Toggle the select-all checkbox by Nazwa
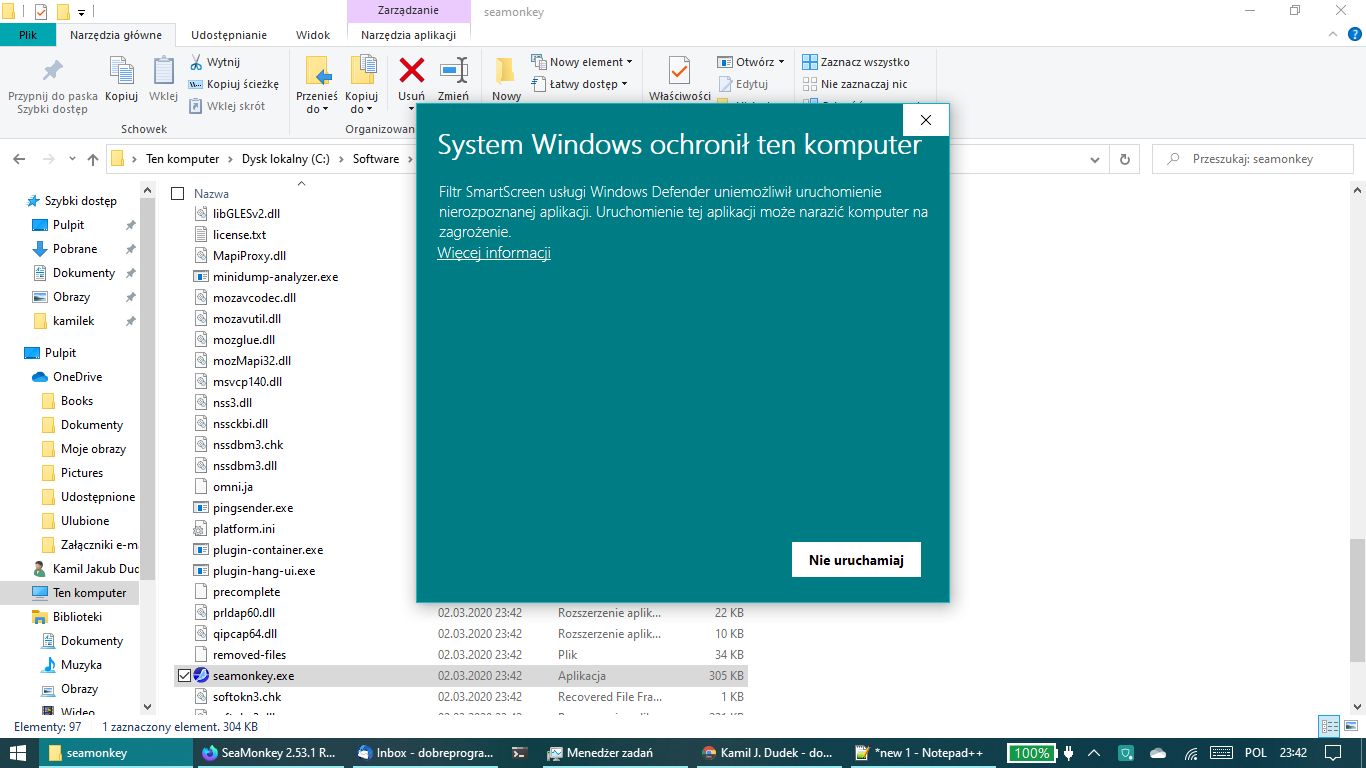The height and width of the screenshot is (768, 1366). point(178,193)
